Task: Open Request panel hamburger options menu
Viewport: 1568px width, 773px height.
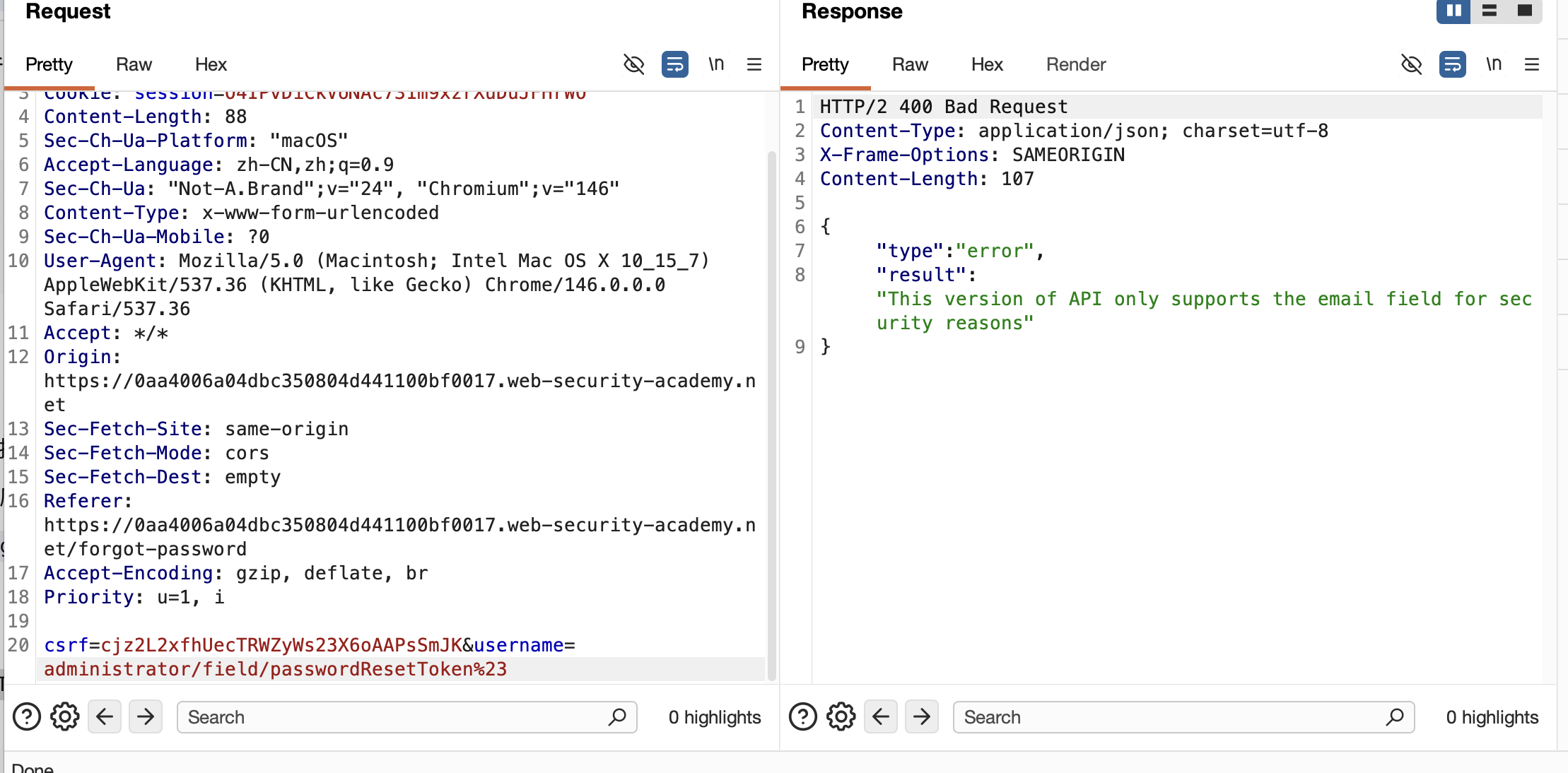Action: coord(754,64)
